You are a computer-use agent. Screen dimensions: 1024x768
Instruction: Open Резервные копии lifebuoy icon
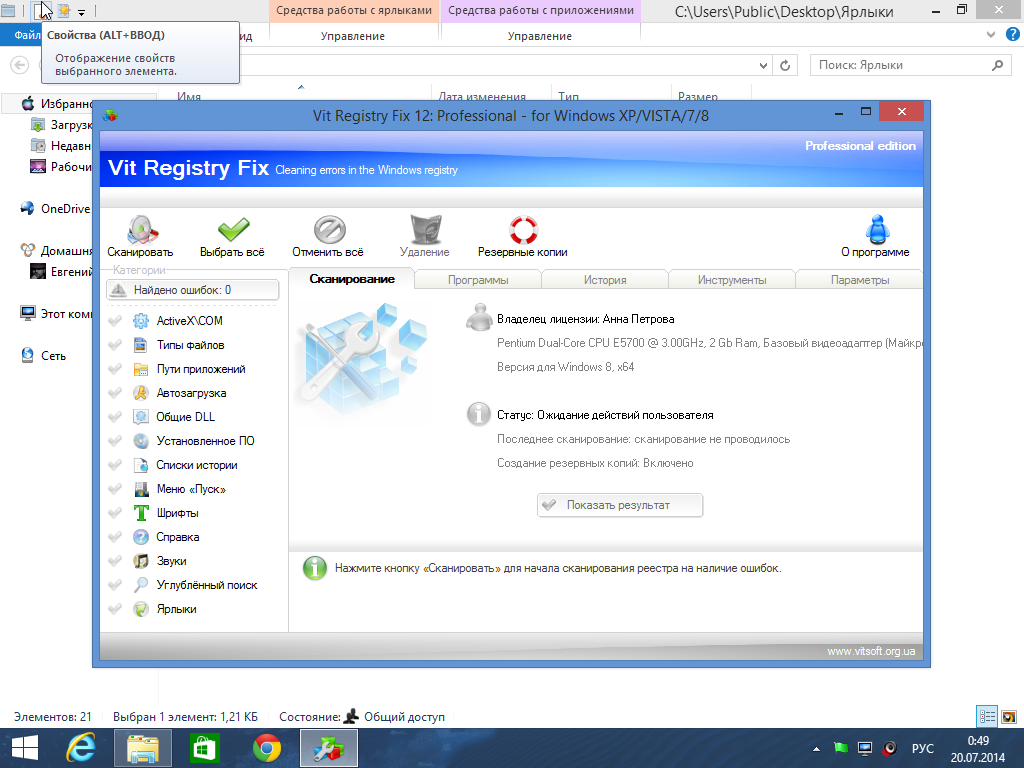point(523,230)
